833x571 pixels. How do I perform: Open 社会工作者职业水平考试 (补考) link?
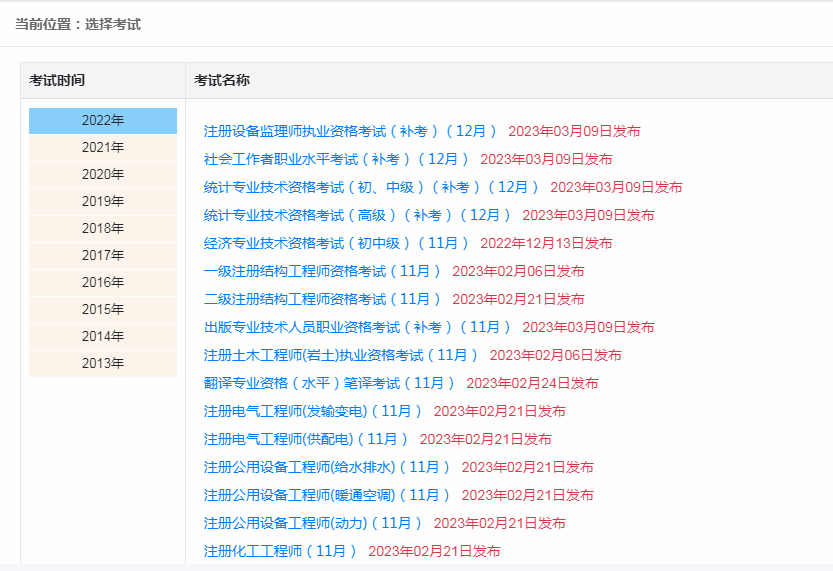[336, 159]
